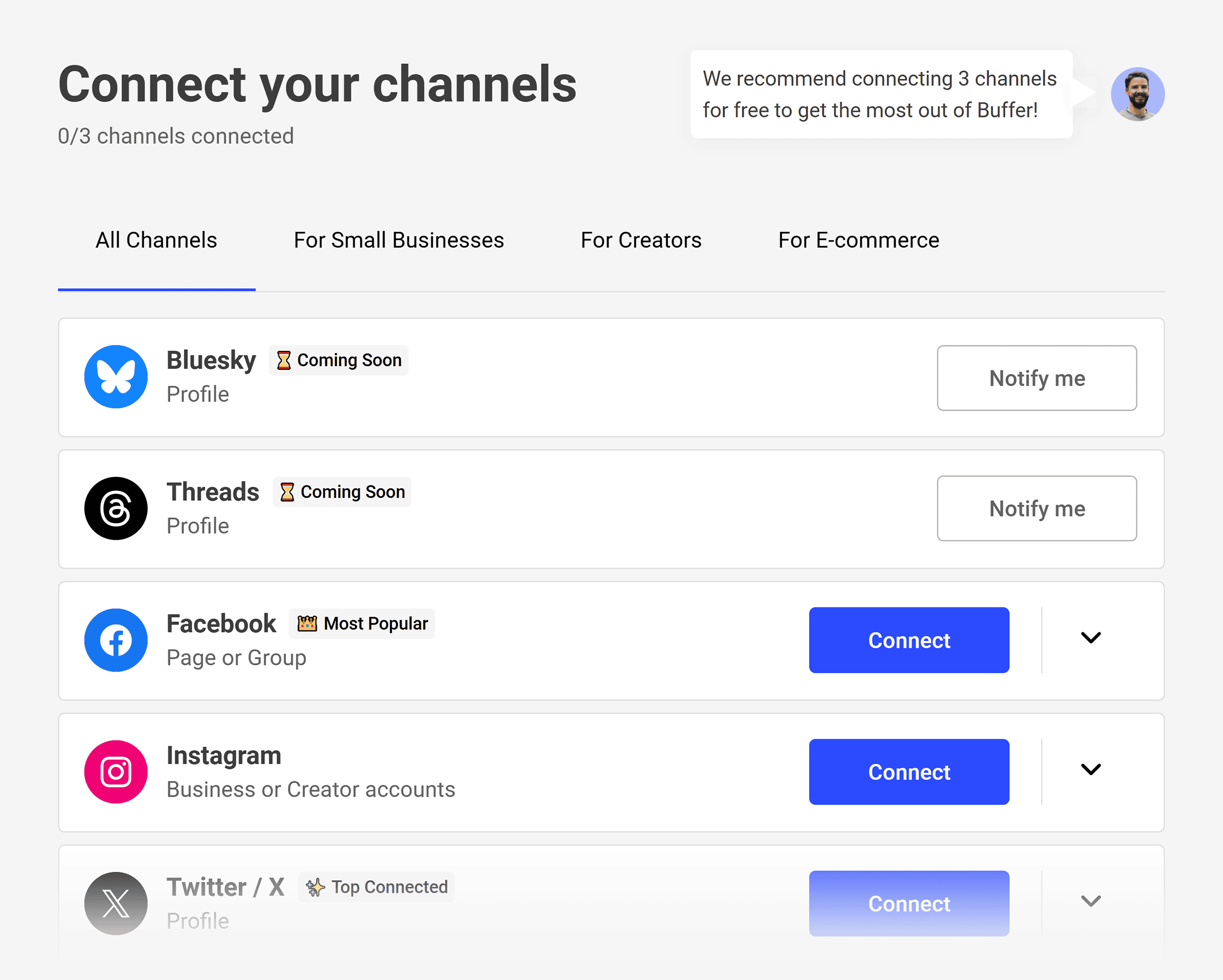Screen dimensions: 1223x980
Task: Switch to the For Small Businesses tab
Action: click(398, 240)
